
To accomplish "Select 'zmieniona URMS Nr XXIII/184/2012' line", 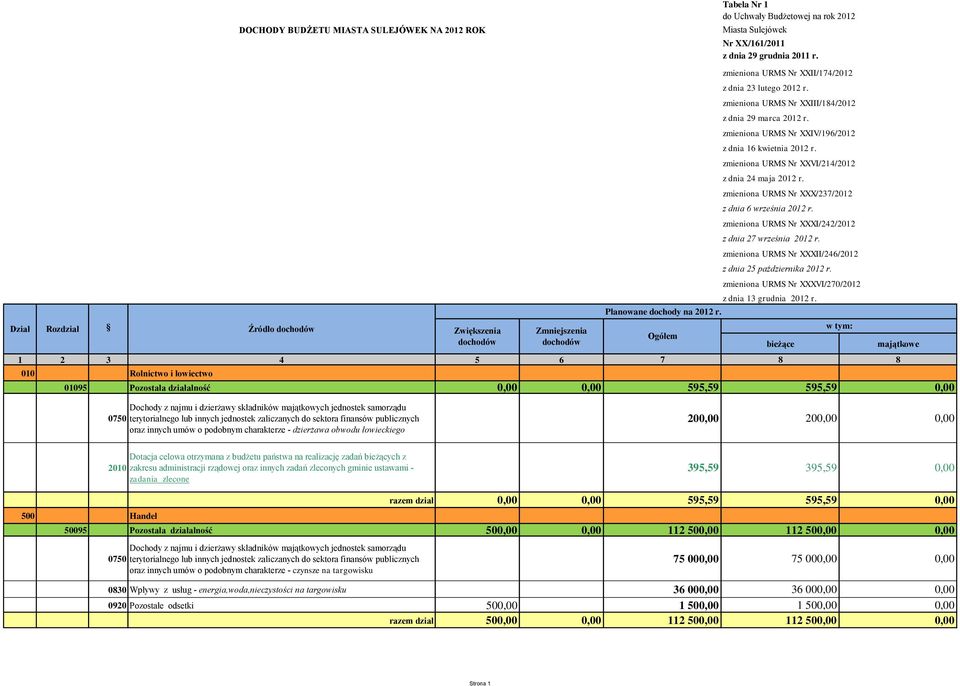I will (x=789, y=103).
